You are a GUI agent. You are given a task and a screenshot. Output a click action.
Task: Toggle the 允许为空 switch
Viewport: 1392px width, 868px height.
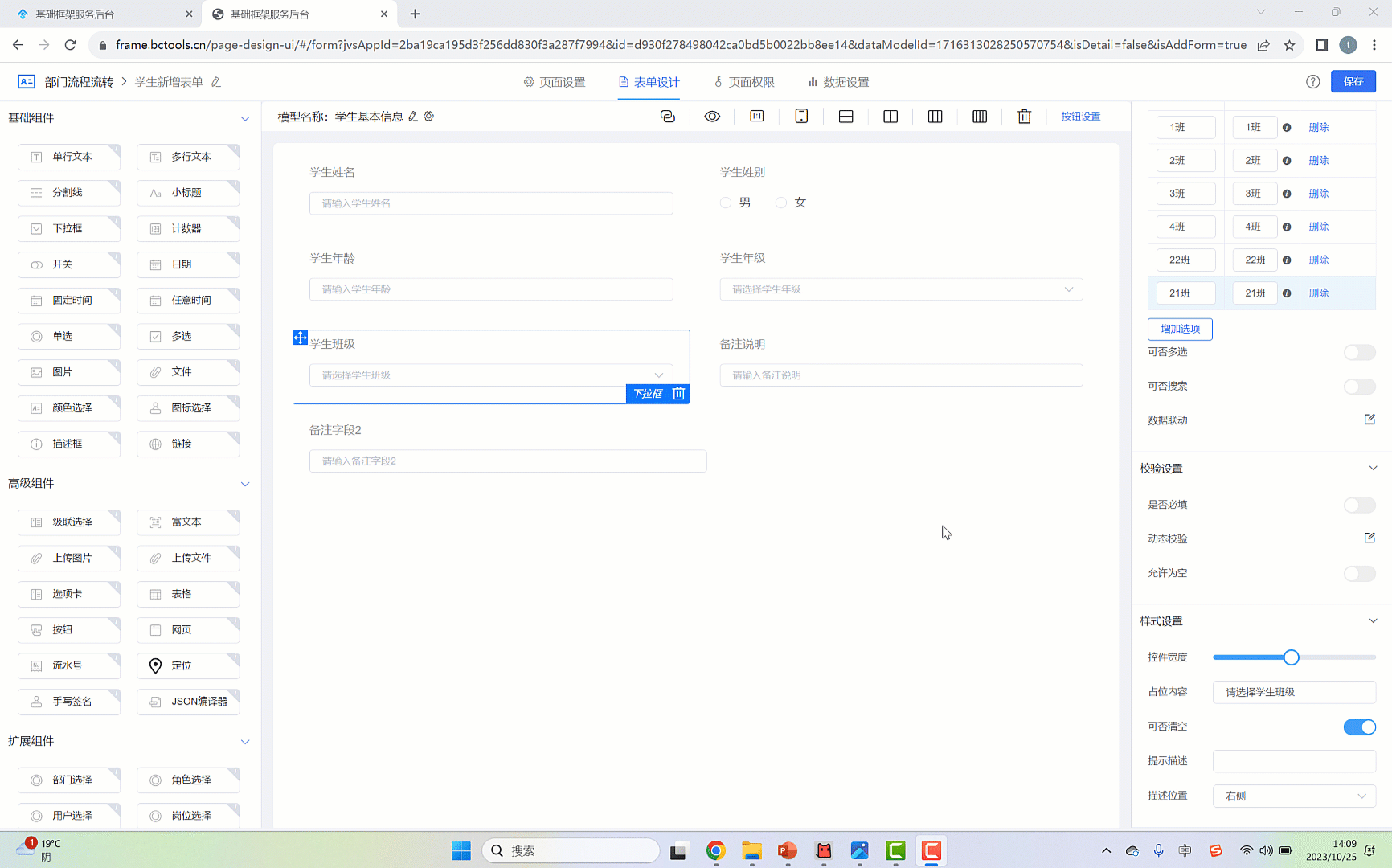1359,573
